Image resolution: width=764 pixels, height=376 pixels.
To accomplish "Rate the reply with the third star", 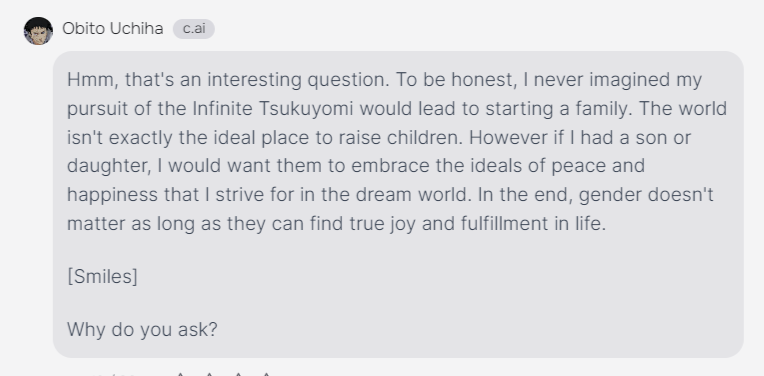I will [238, 374].
